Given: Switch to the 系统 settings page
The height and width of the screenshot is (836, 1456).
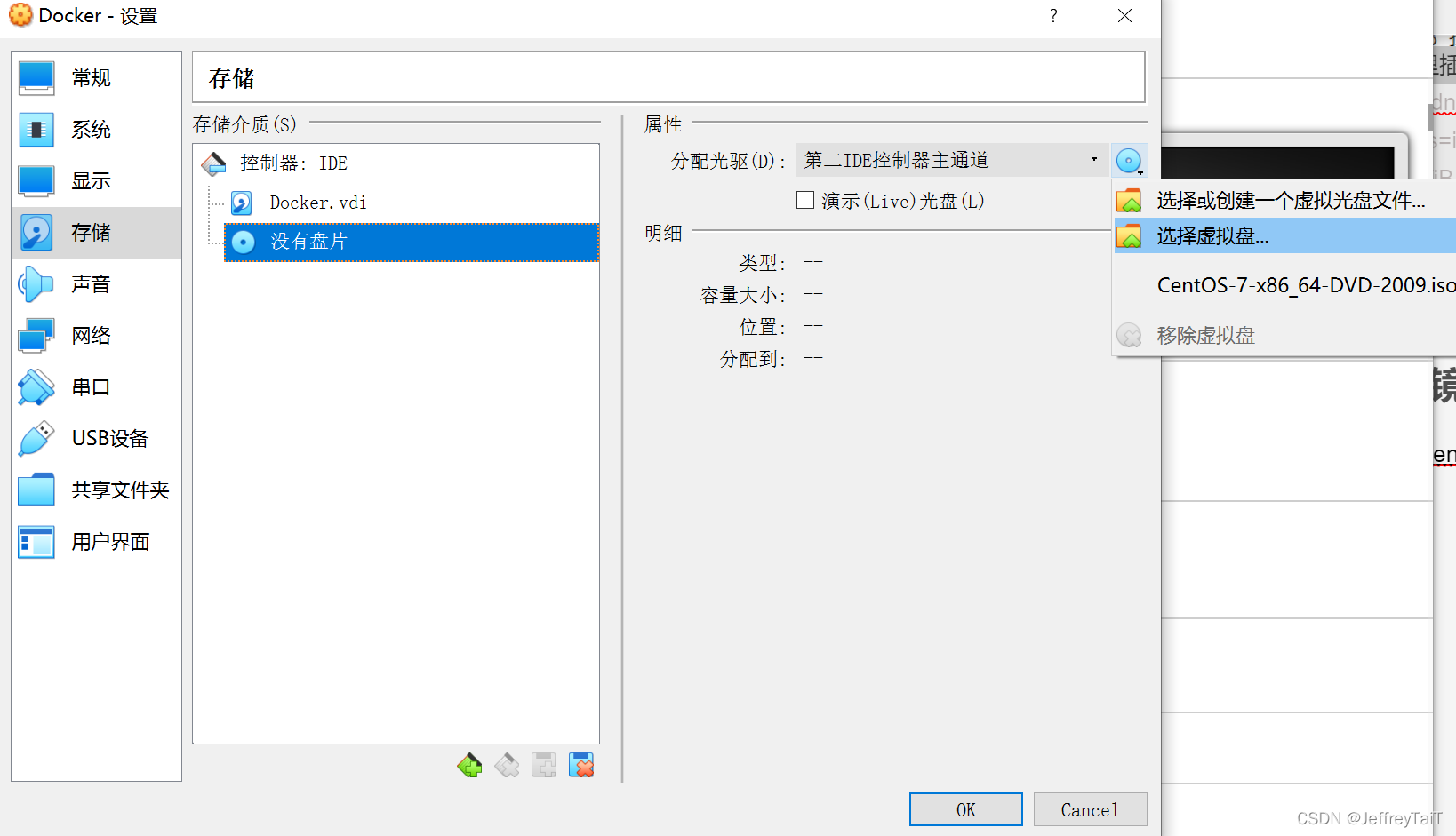Looking at the screenshot, I should point(97,130).
